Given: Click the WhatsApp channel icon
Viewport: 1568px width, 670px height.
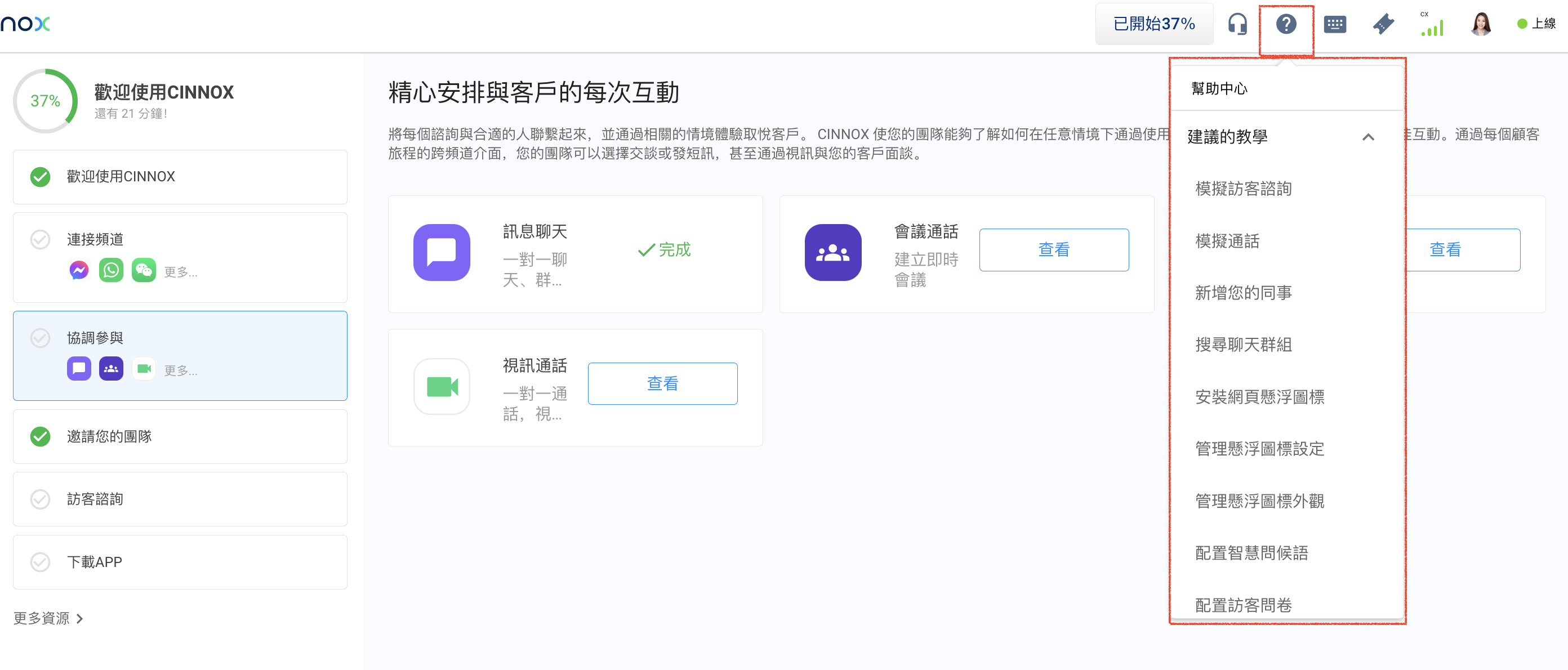Looking at the screenshot, I should (x=111, y=270).
